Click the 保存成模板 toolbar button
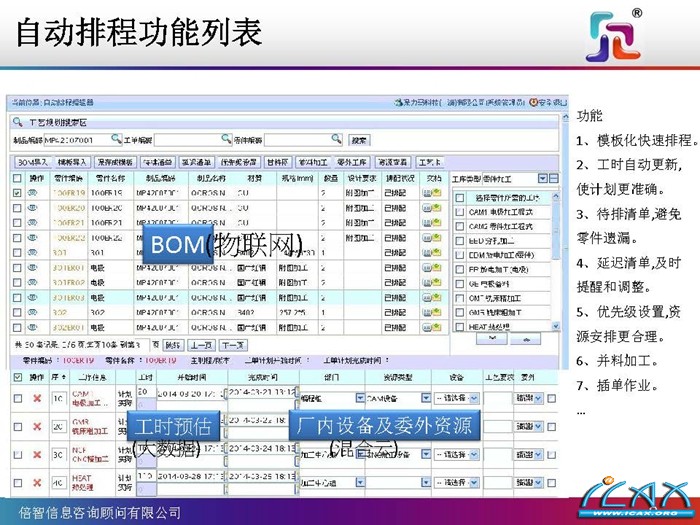 (116, 162)
